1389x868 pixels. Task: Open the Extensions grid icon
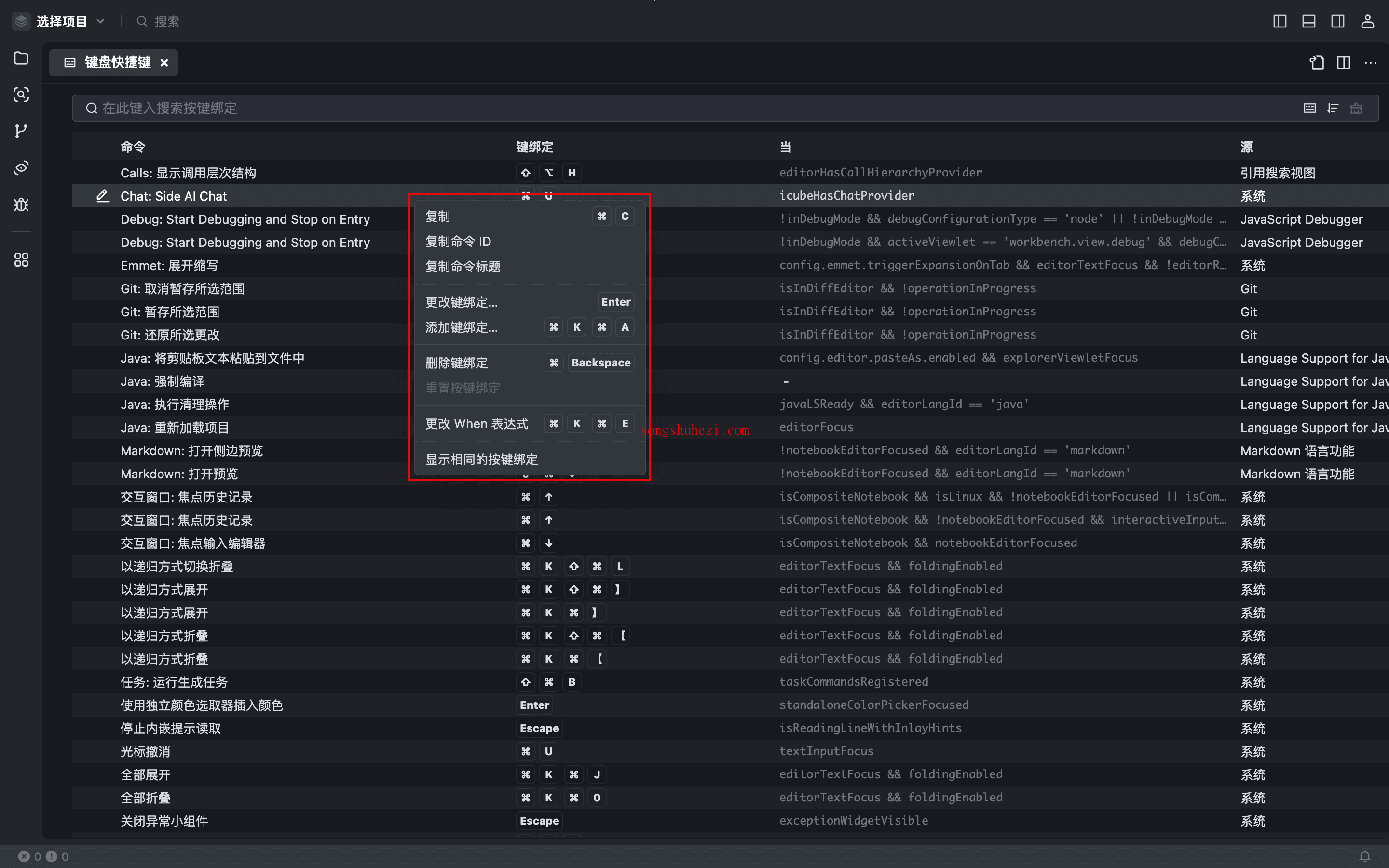coord(21,260)
